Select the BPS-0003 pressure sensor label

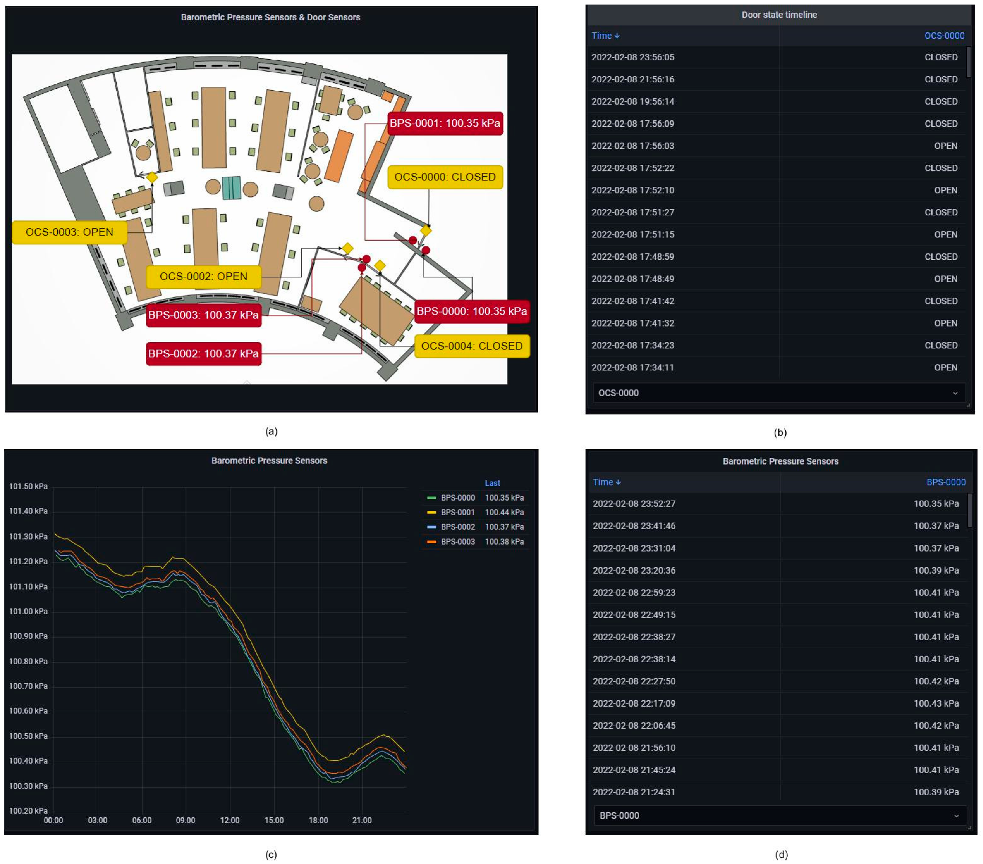coord(203,316)
